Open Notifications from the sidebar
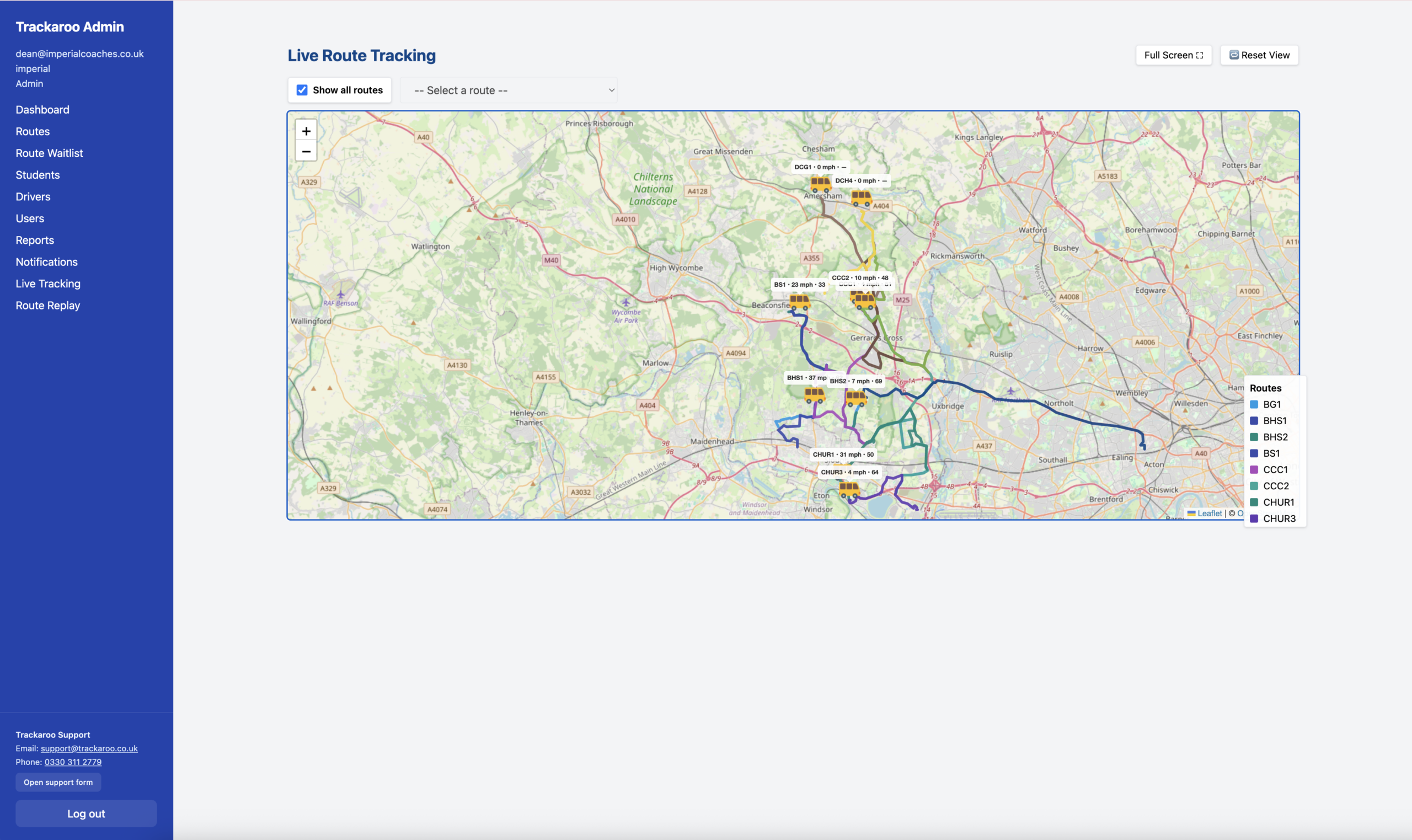Image resolution: width=1412 pixels, height=840 pixels. click(x=46, y=262)
